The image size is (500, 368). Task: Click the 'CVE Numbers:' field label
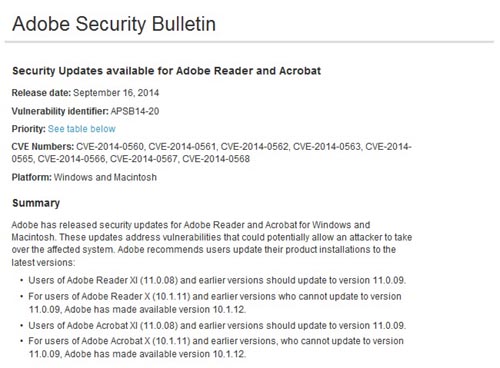coord(43,147)
